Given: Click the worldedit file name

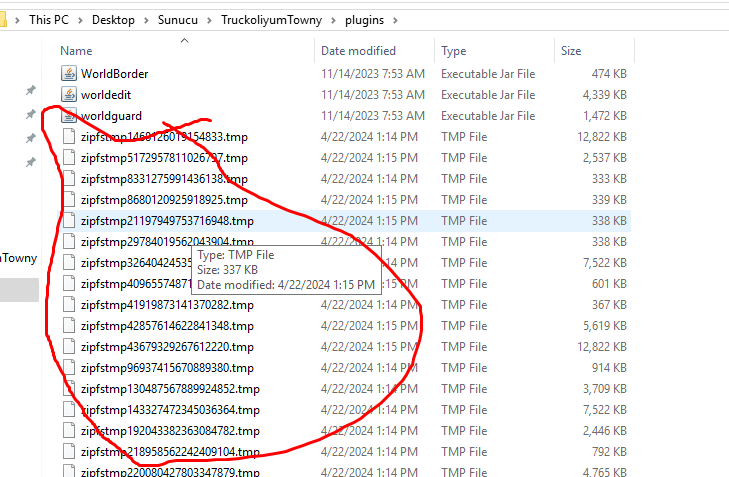Looking at the screenshot, I should click(106, 94).
